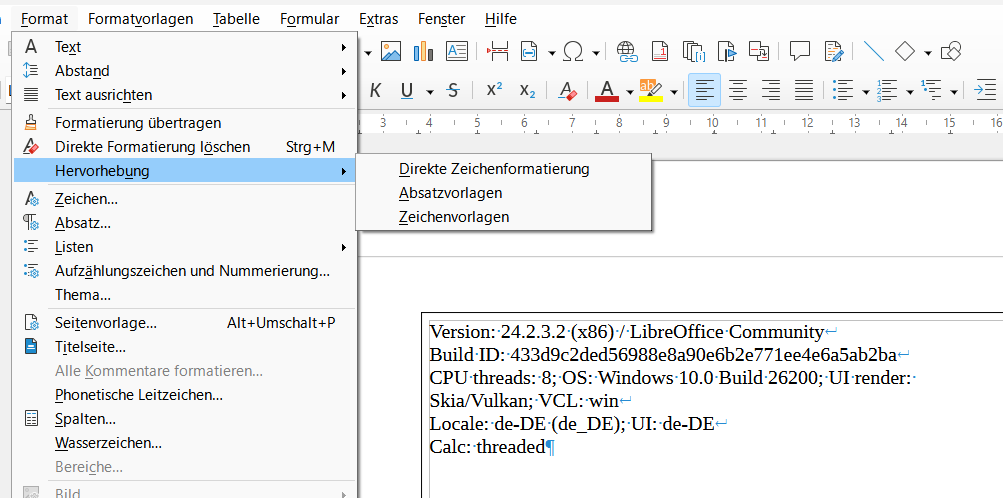This screenshot has height=498, width=1003.
Task: Click the Clear Direct Formatting eraser icon
Action: point(567,91)
